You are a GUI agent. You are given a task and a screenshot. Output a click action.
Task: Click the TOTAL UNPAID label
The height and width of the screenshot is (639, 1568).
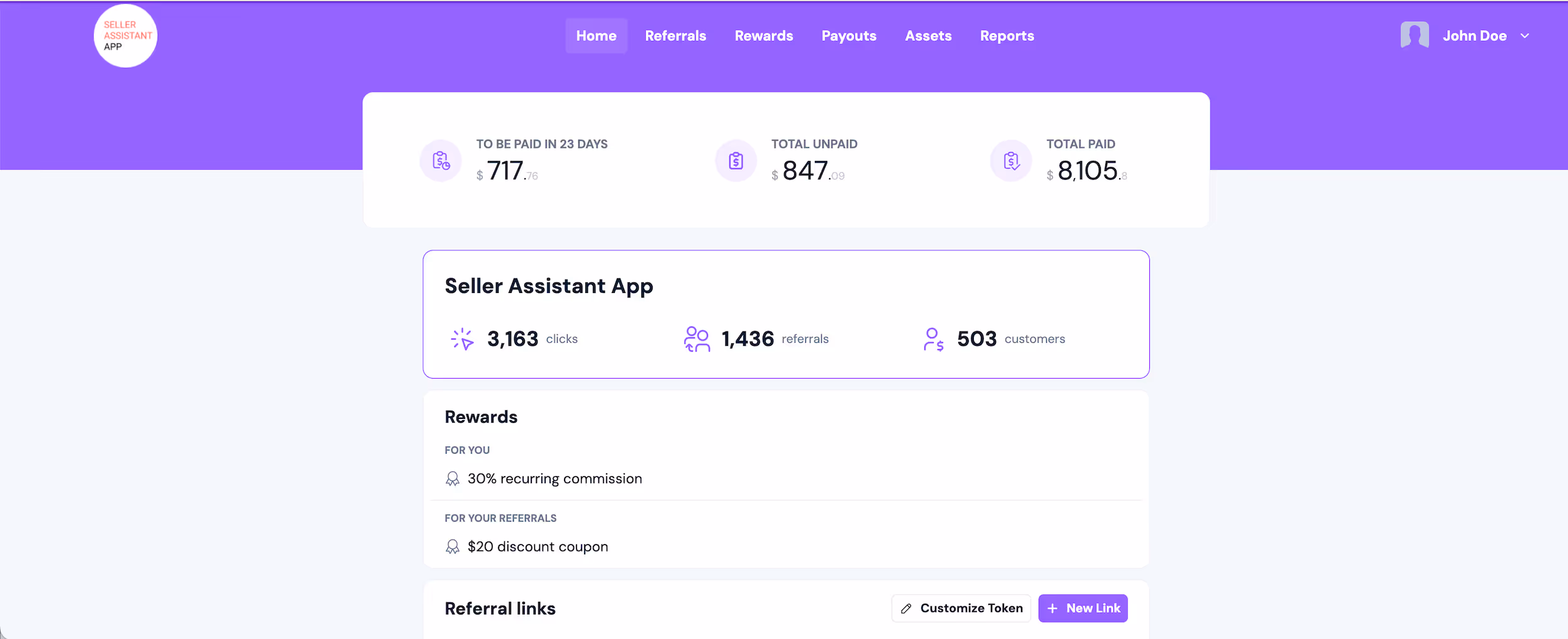click(814, 144)
